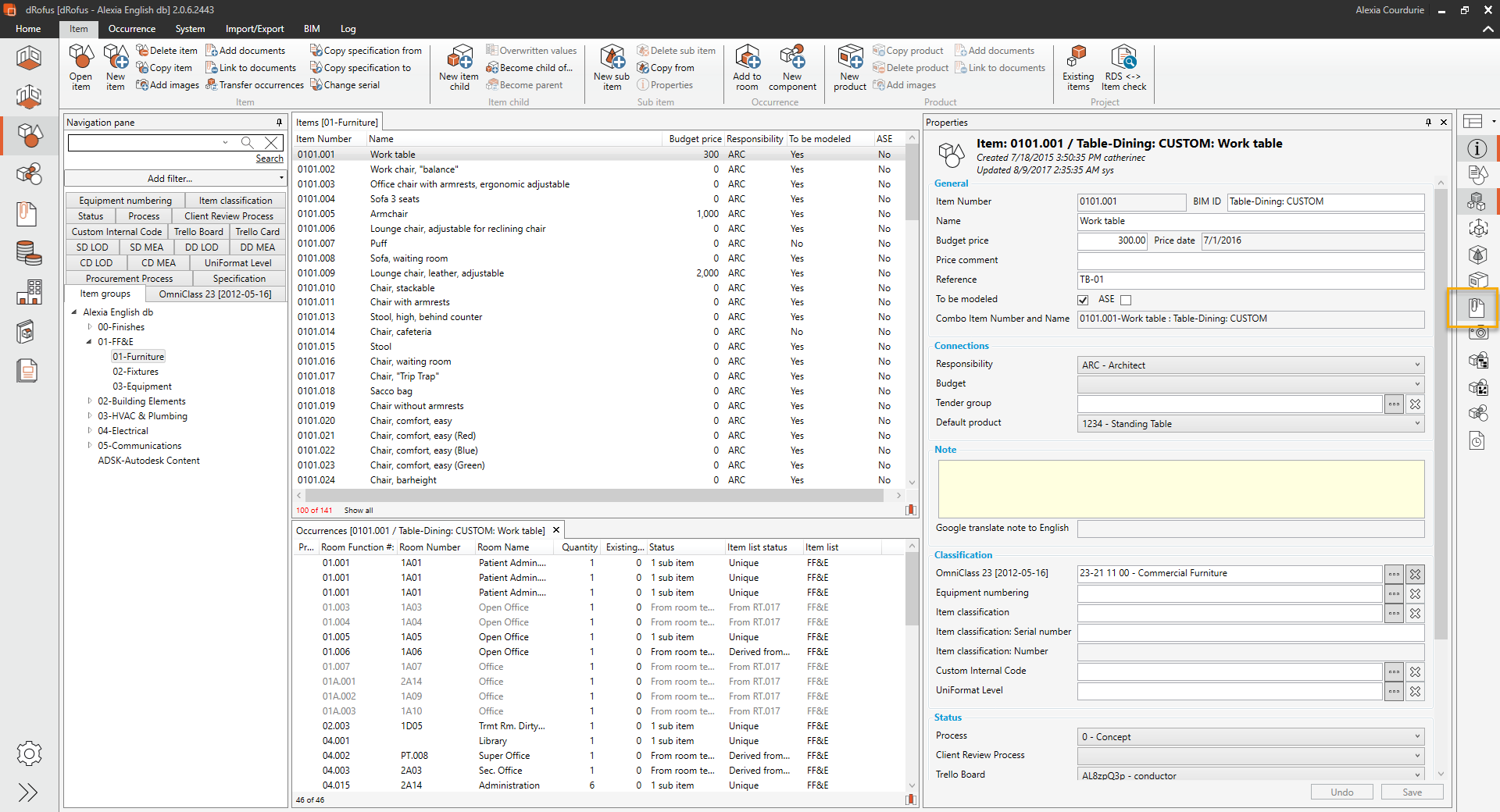
Task: Open the Responsibility dropdown
Action: [x=1250, y=365]
